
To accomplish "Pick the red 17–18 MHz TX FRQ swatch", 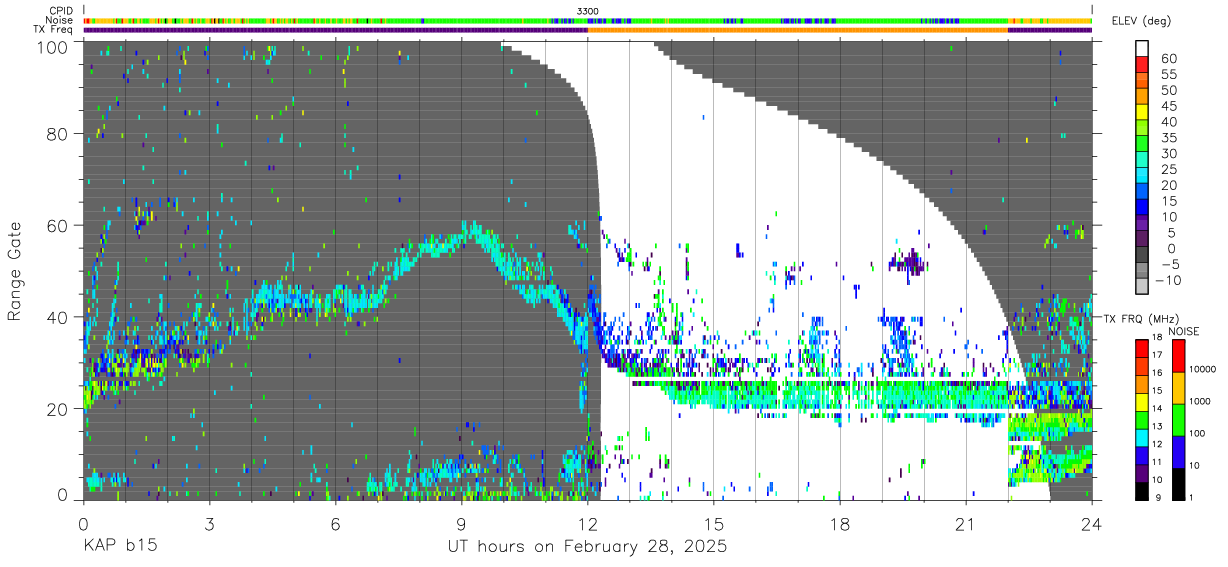I will 1143,346.
